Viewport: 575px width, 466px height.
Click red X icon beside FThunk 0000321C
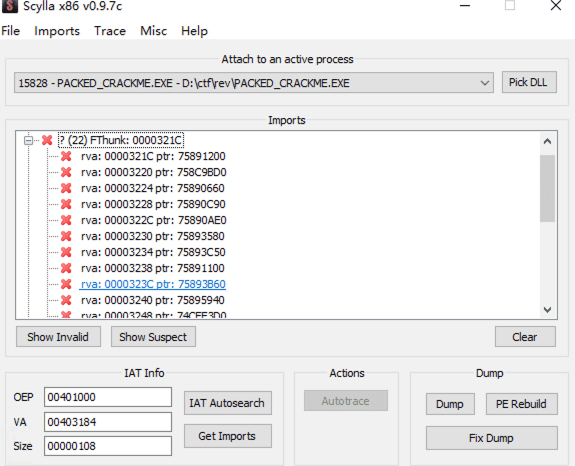click(47, 140)
